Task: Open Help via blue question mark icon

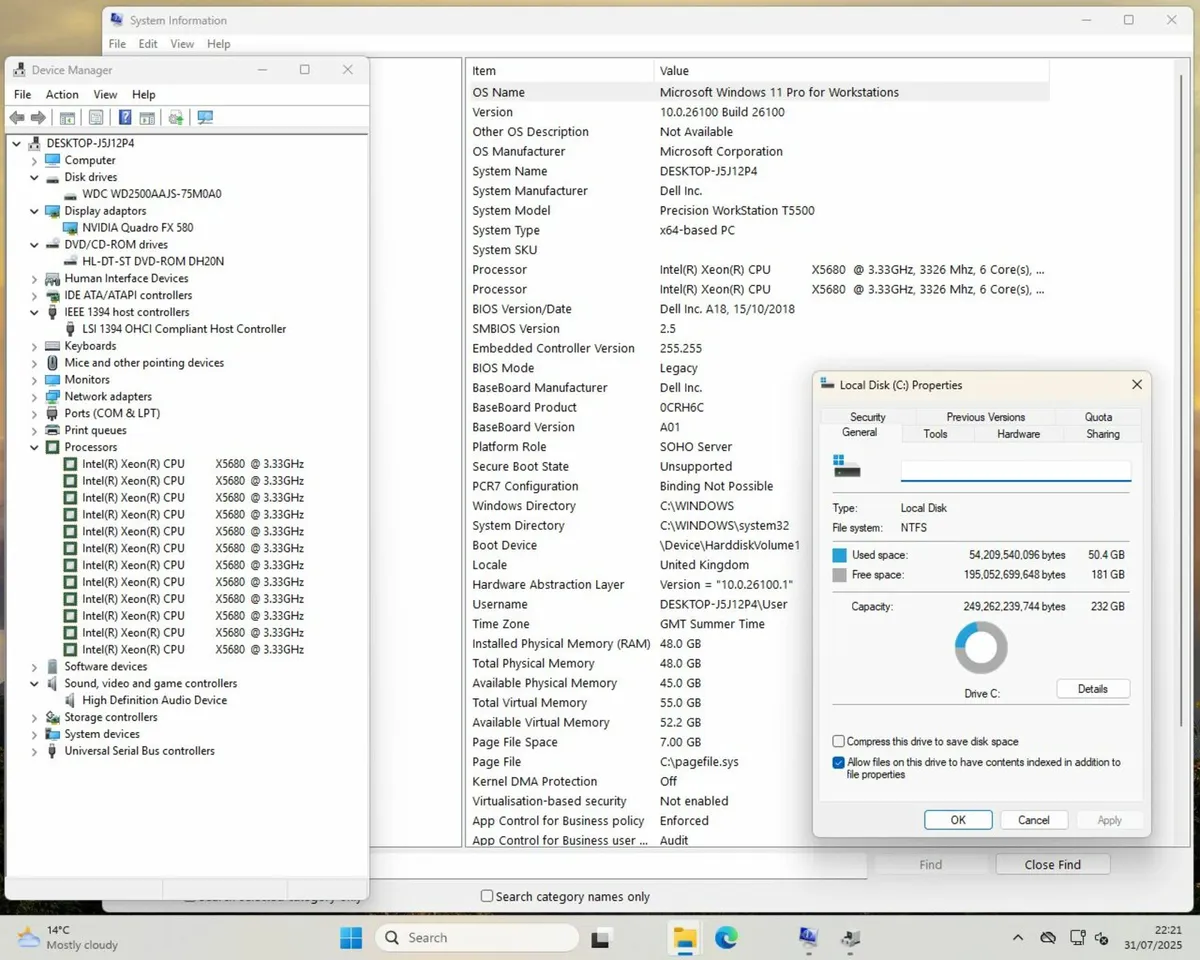Action: click(125, 117)
